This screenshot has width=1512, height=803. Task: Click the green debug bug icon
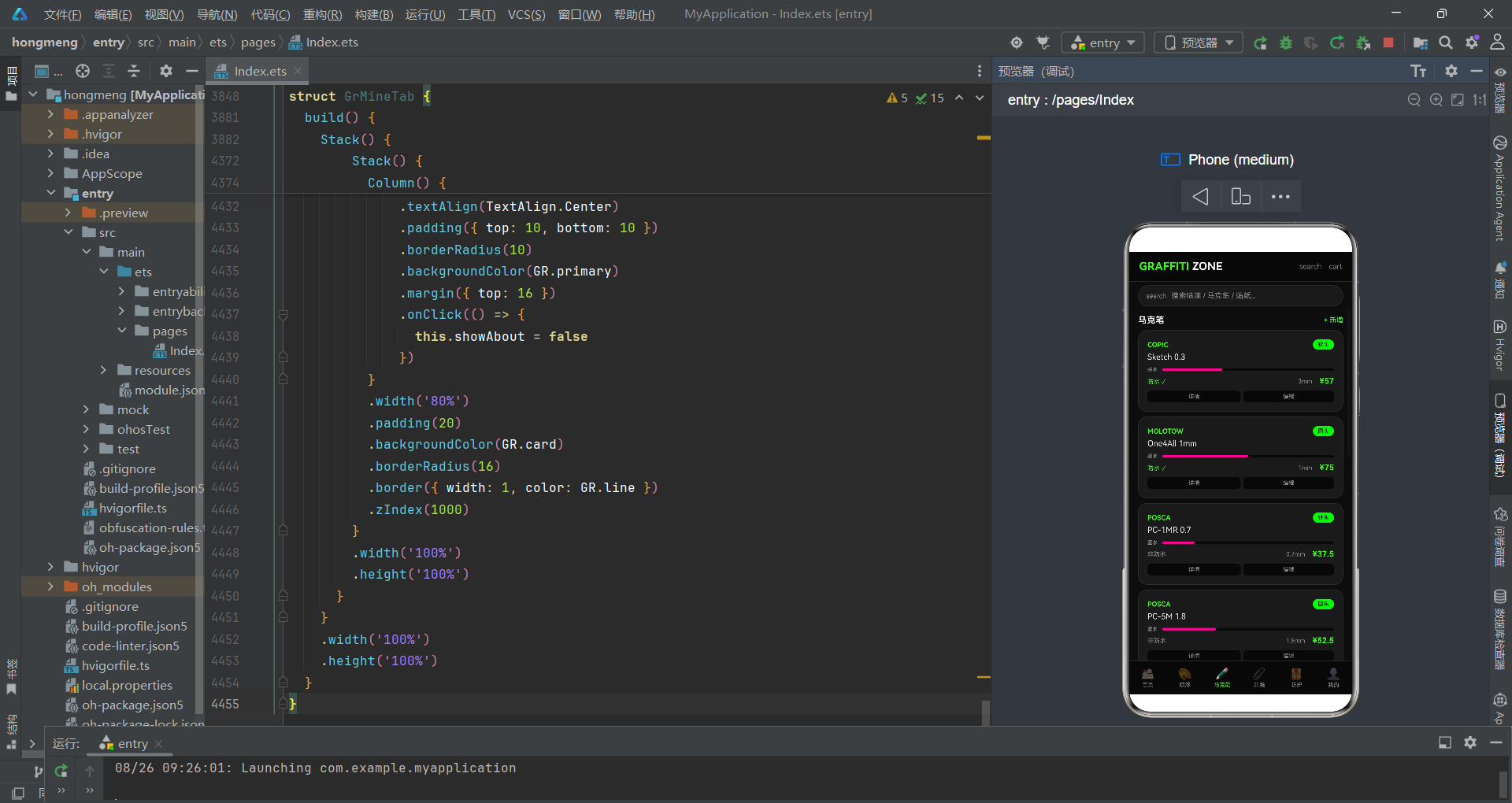click(1285, 43)
